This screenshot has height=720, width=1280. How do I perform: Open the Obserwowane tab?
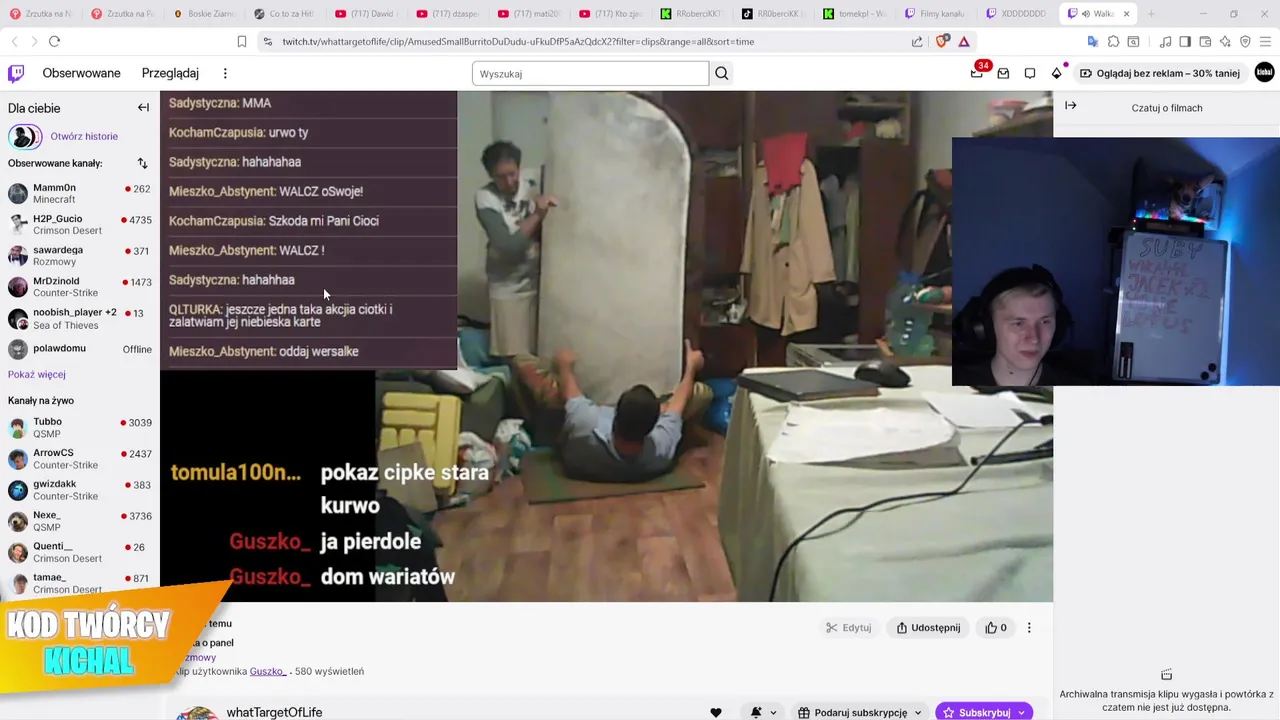pos(81,73)
